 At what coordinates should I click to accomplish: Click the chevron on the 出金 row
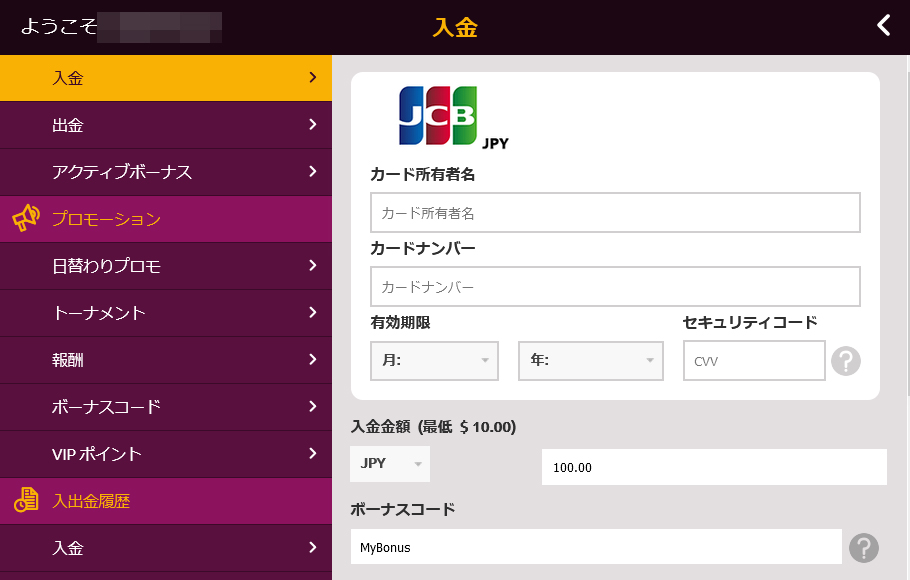click(313, 124)
